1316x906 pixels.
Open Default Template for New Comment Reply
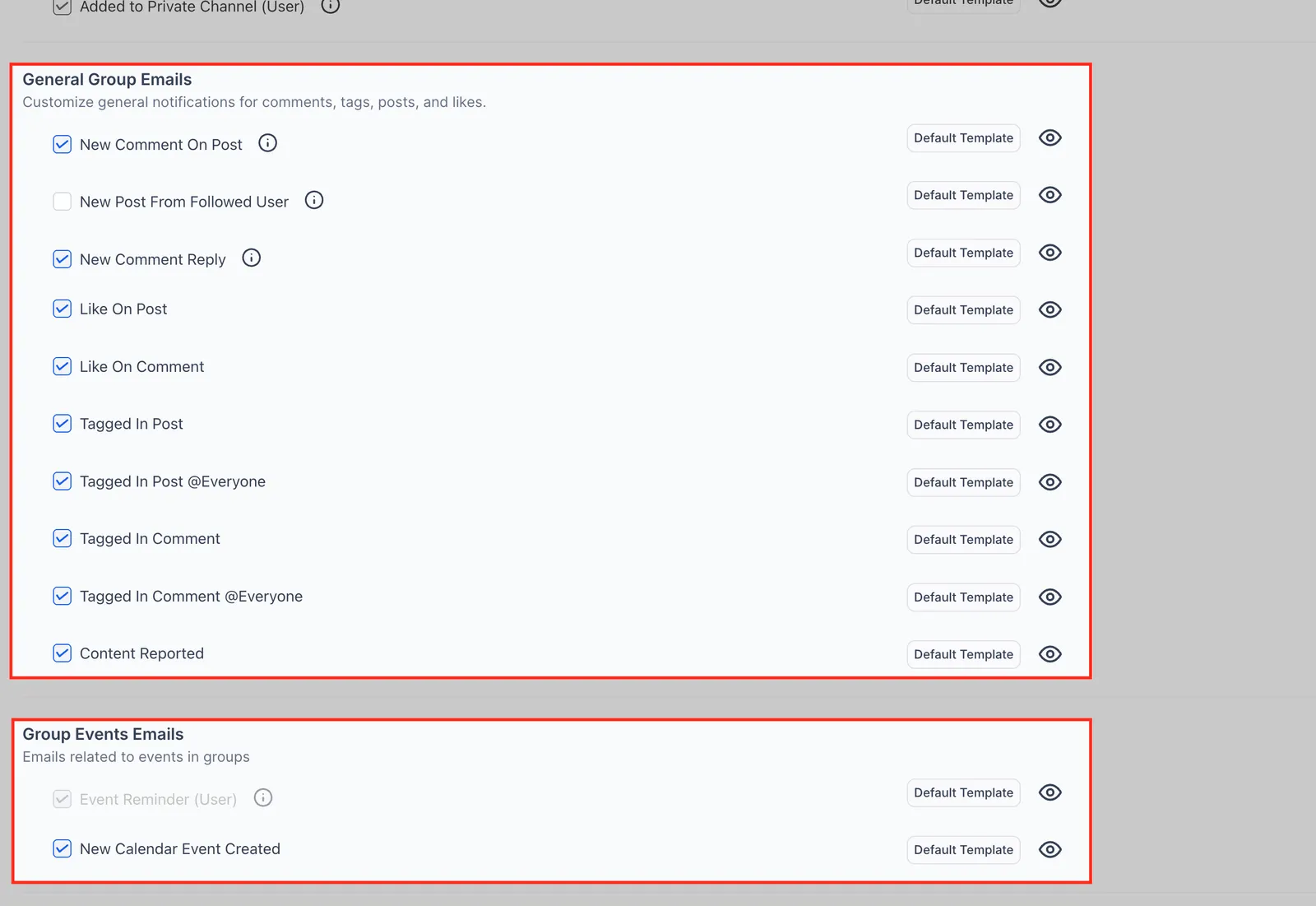963,253
